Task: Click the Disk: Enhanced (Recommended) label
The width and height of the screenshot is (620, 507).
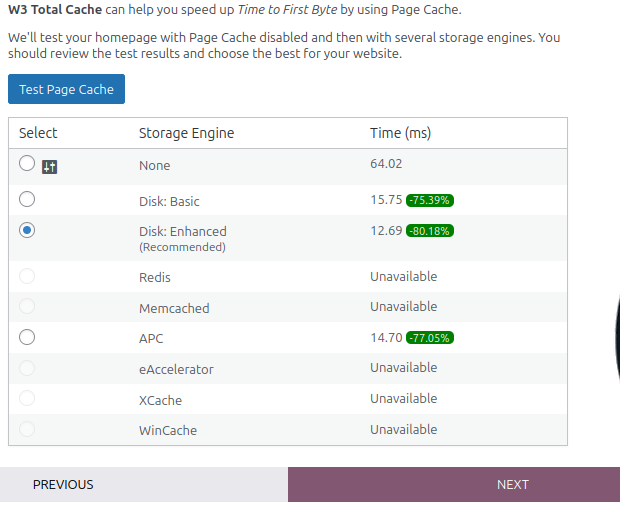Action: 183,239
